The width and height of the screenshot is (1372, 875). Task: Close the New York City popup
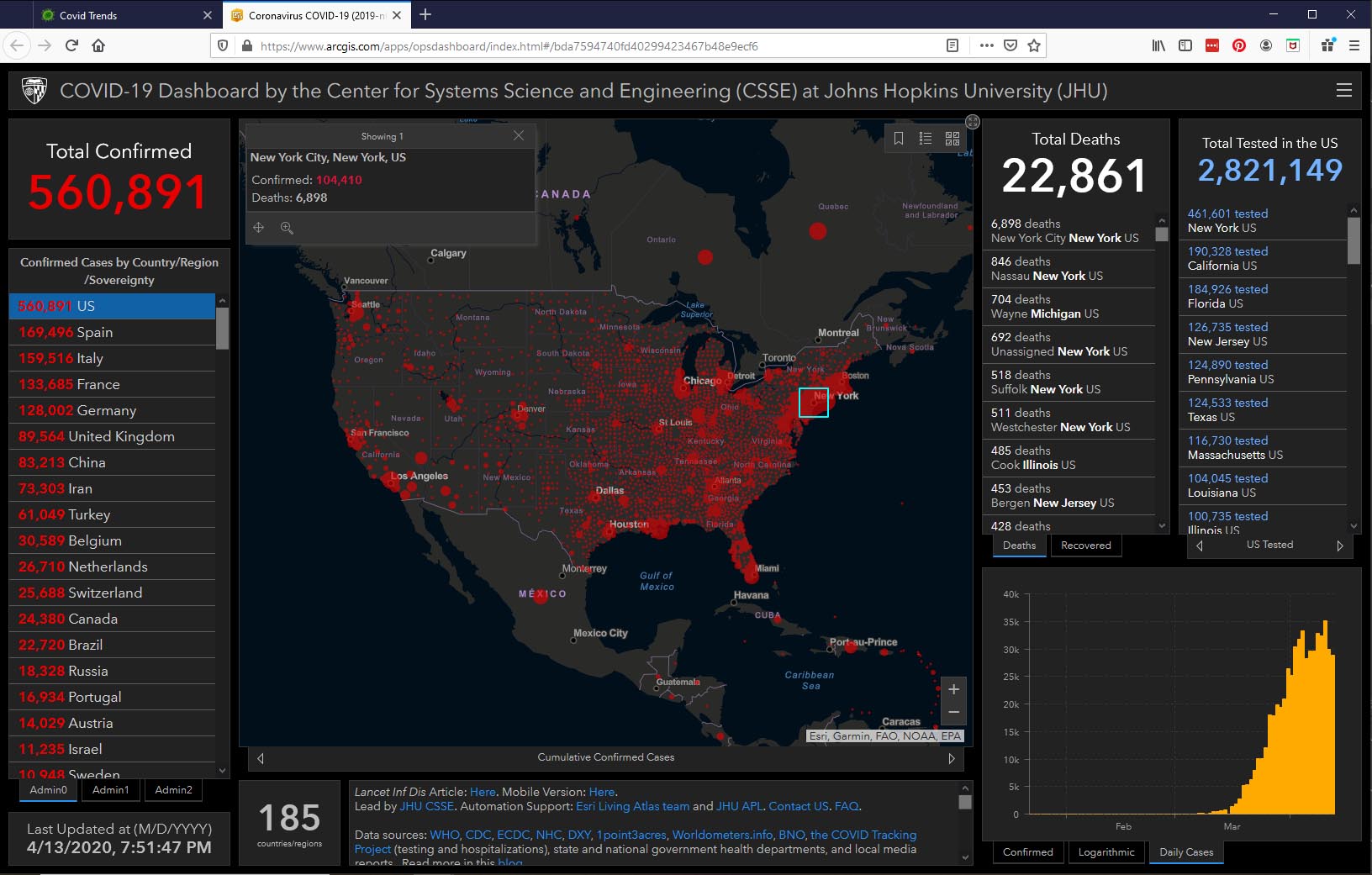pyautogui.click(x=519, y=135)
